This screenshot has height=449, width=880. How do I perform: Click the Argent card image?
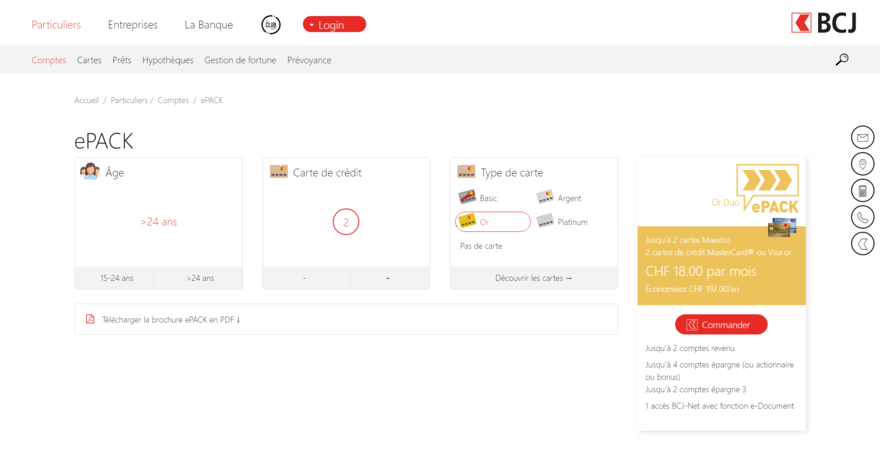click(545, 197)
